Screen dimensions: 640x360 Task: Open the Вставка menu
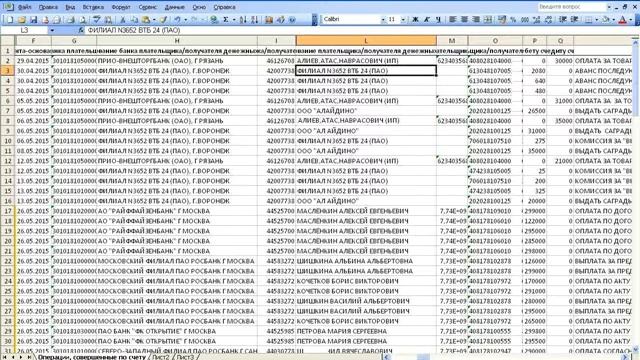93,7
